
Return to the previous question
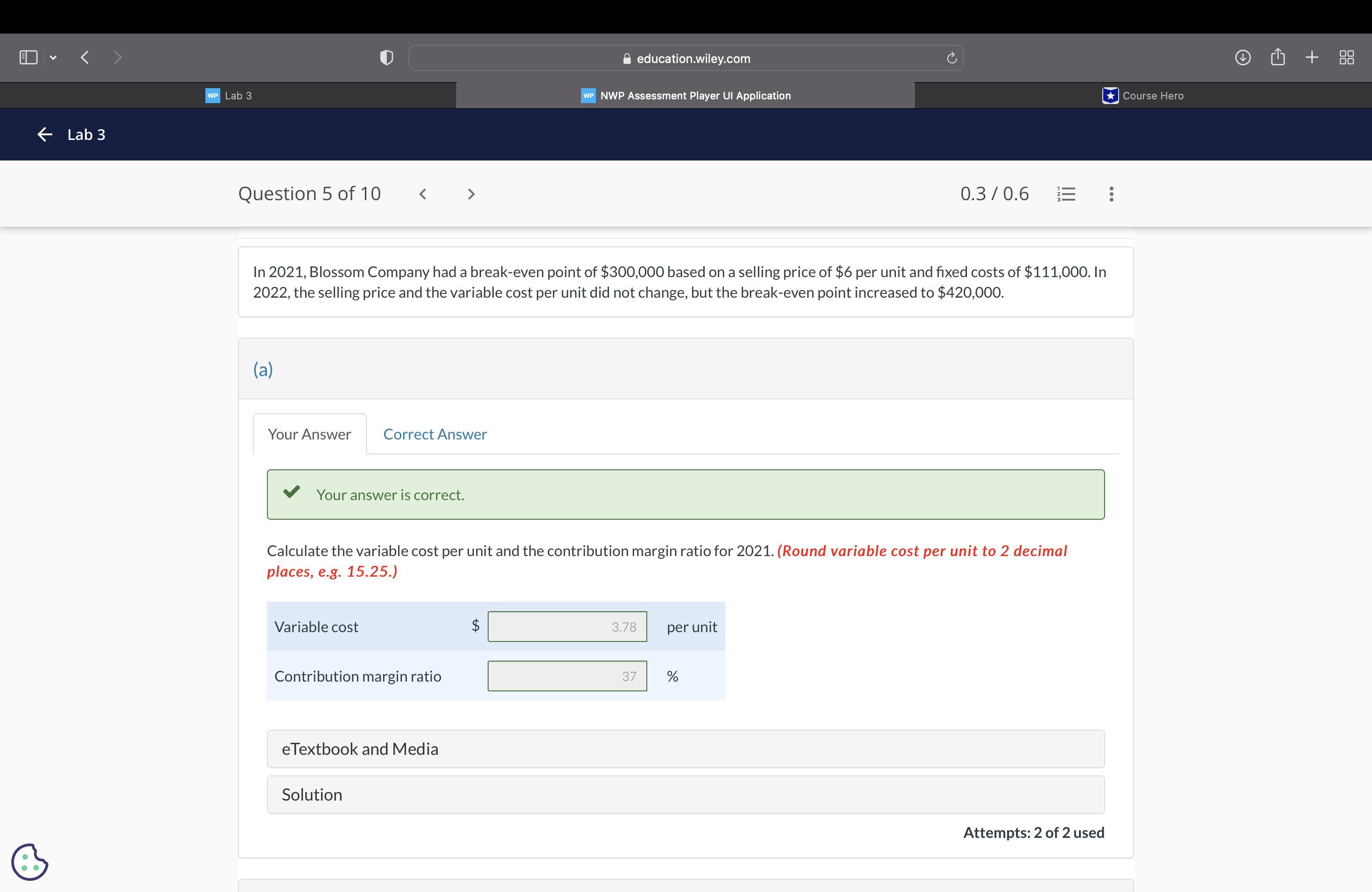[x=422, y=194]
